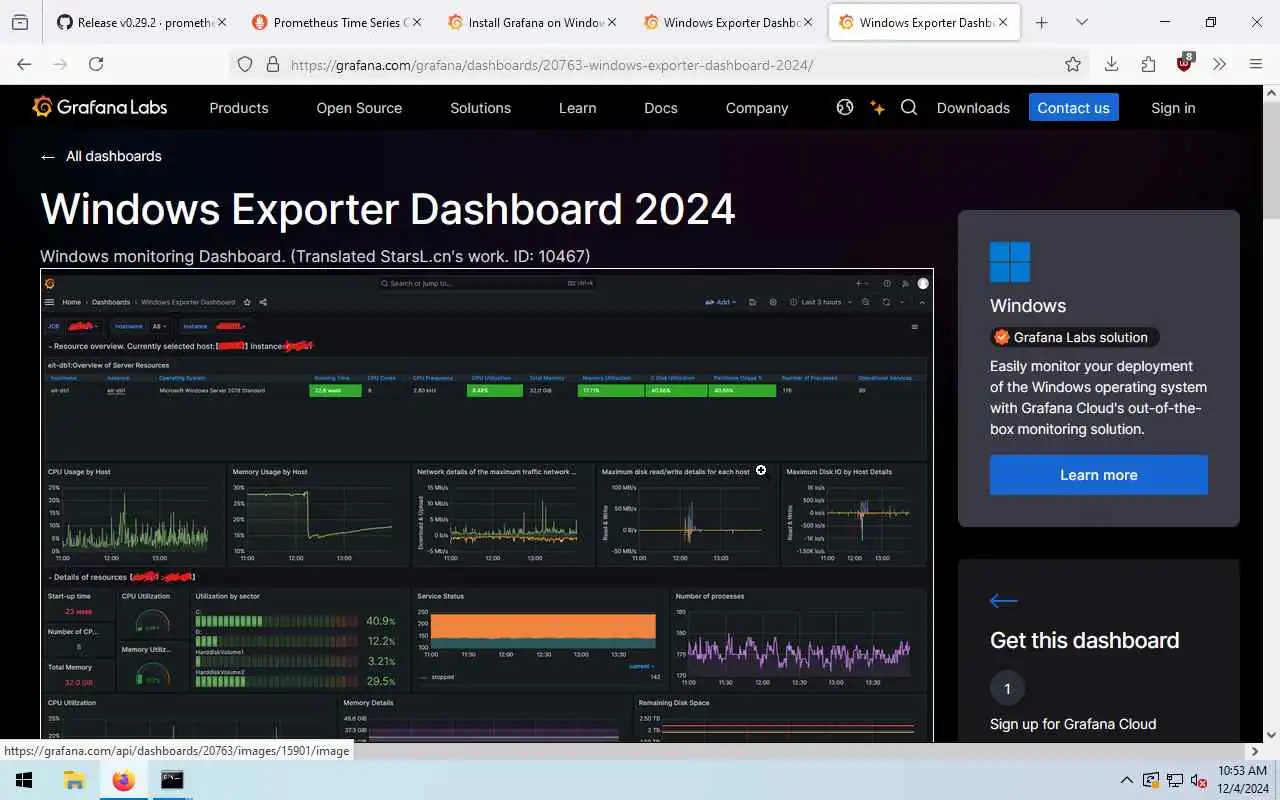Show hidden system tray icons

pyautogui.click(x=1127, y=780)
